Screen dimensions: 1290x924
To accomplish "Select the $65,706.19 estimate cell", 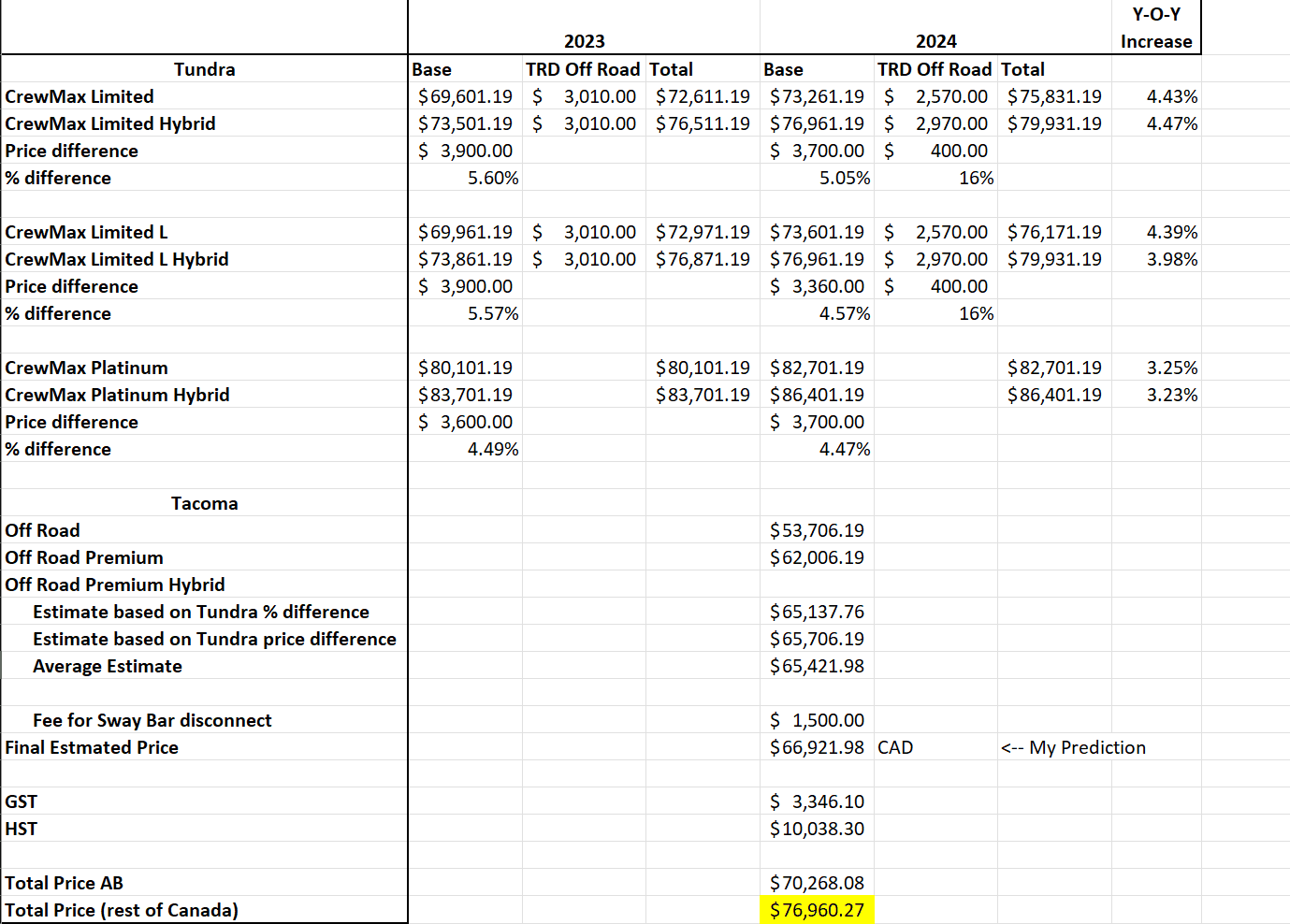I will 817,639.
